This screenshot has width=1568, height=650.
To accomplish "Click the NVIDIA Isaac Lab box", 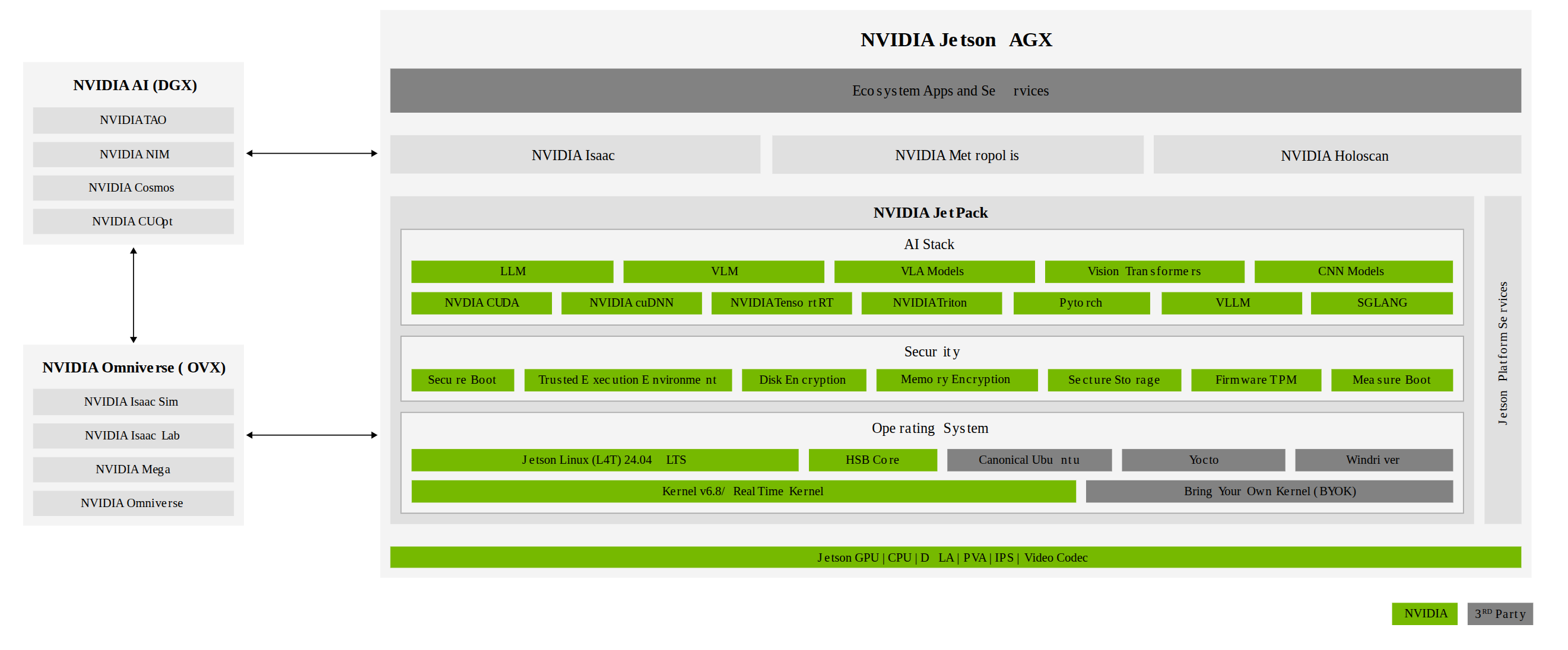I will (x=134, y=436).
